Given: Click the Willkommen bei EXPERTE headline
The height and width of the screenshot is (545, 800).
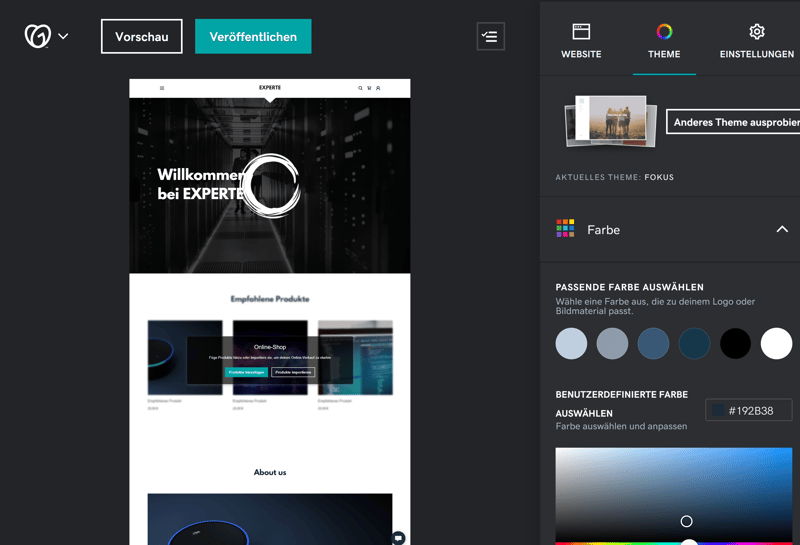Looking at the screenshot, I should click(201, 184).
